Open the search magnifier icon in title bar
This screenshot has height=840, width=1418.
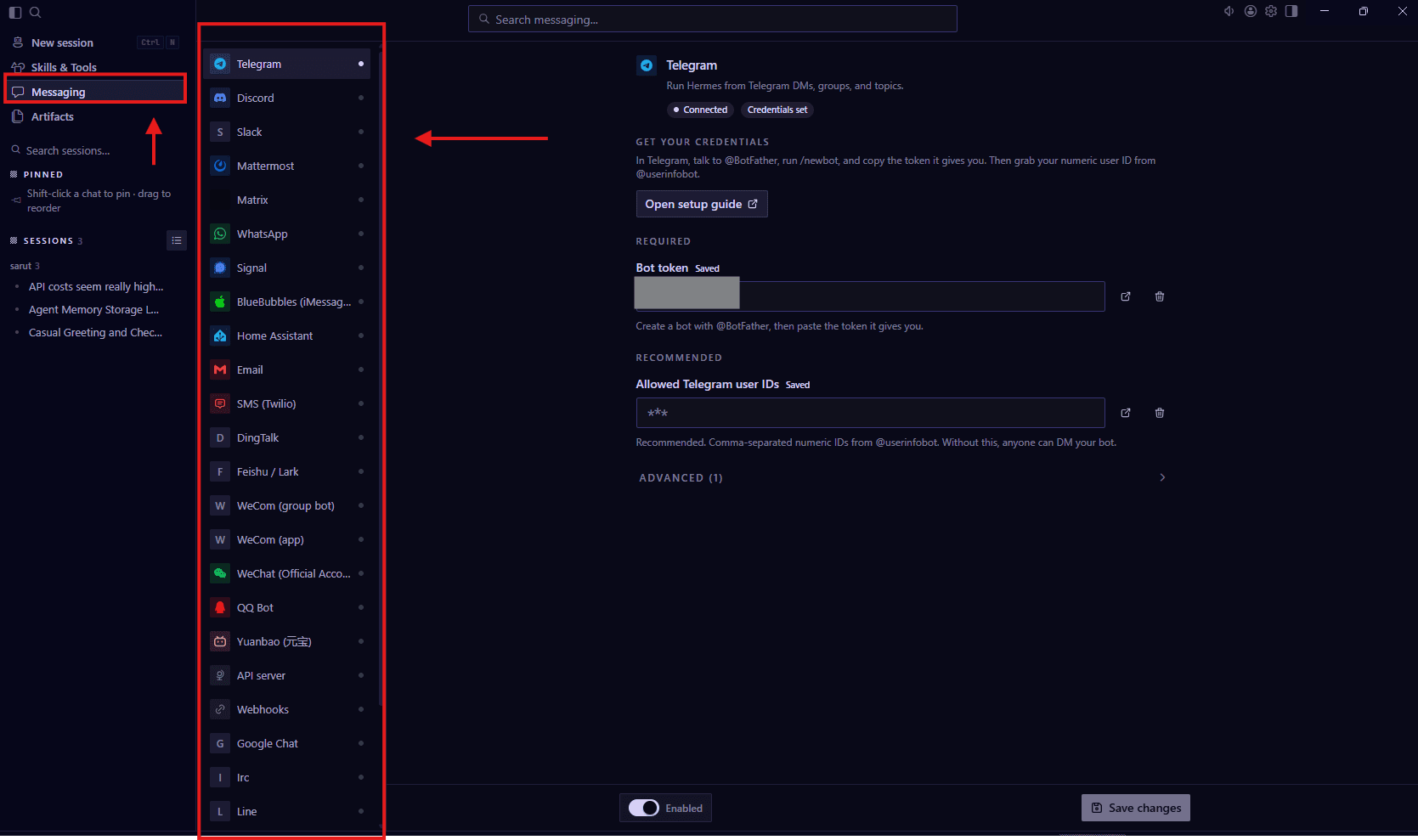coord(35,13)
